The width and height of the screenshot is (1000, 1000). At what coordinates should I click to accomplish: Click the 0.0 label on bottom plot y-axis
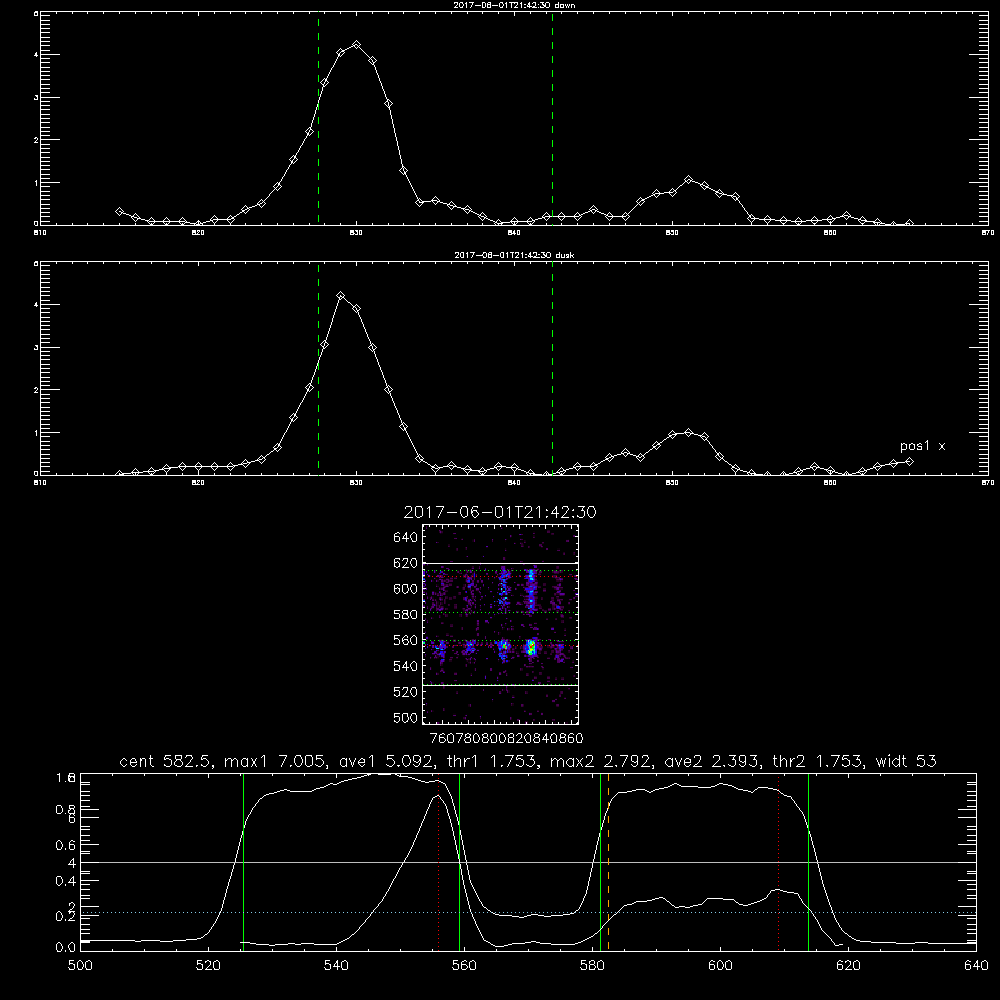click(x=66, y=947)
